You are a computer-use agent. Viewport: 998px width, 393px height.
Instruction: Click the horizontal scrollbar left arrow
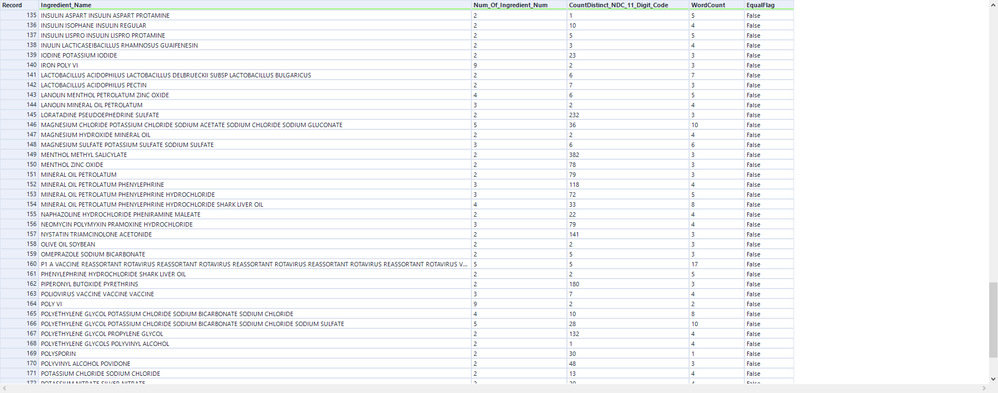coord(4,388)
